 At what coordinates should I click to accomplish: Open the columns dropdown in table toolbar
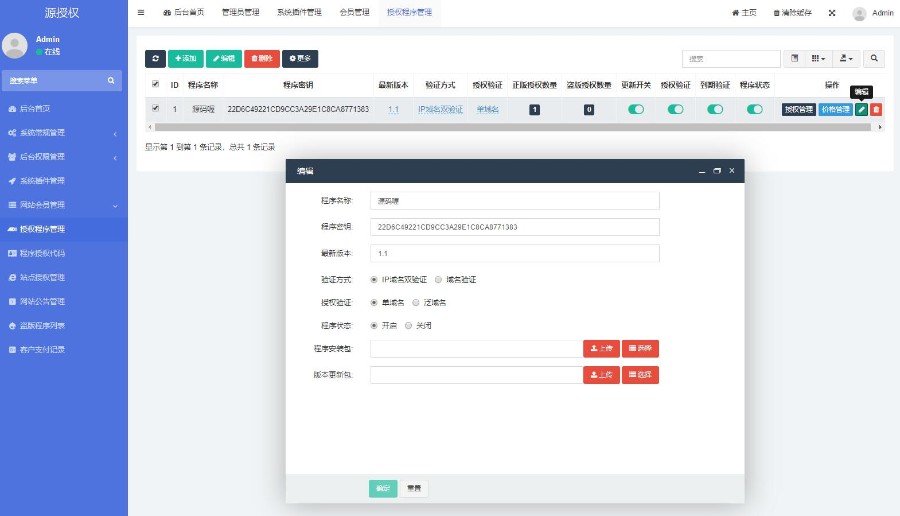coord(819,59)
